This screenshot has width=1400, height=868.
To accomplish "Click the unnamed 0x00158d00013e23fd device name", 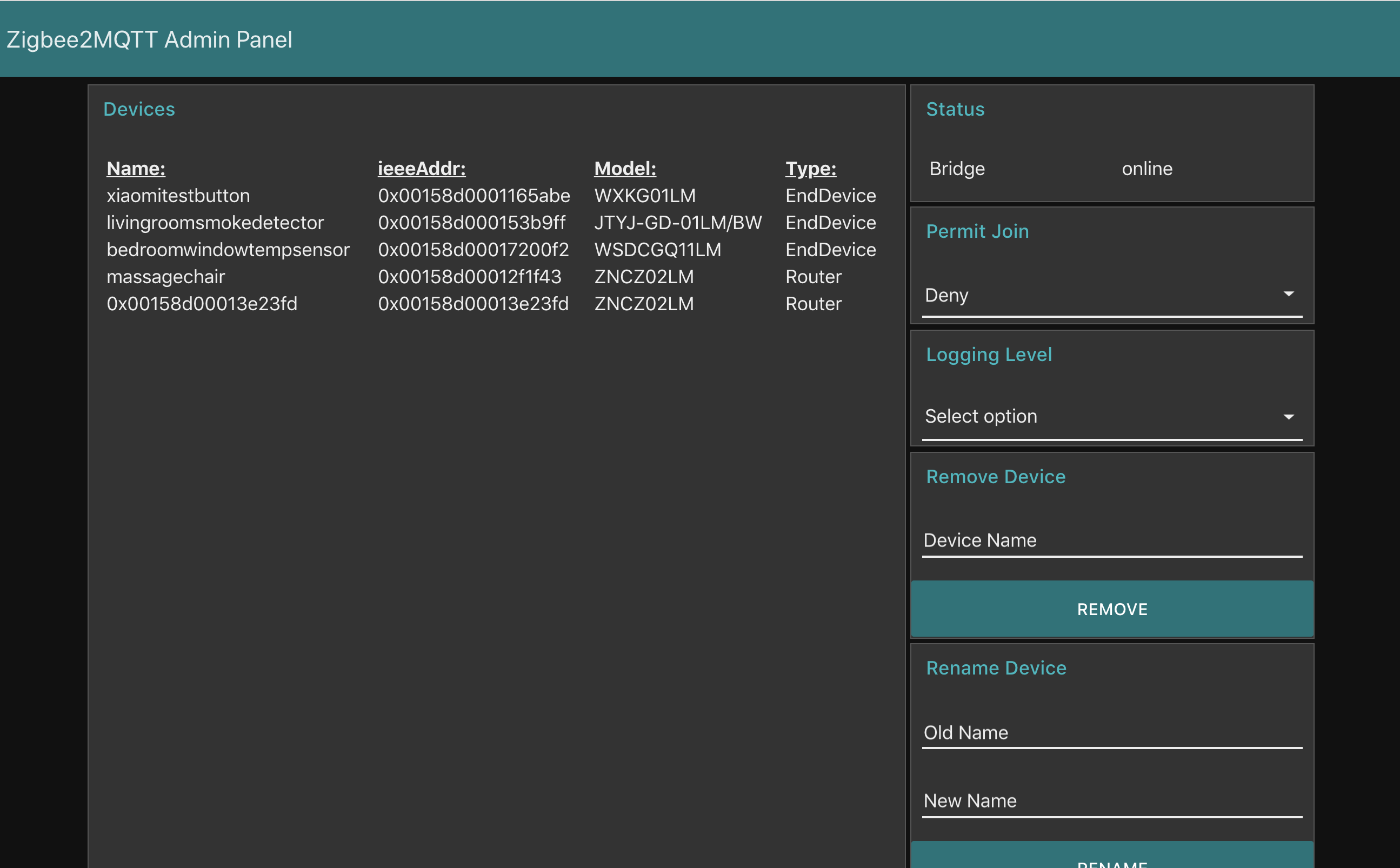I will click(x=202, y=304).
